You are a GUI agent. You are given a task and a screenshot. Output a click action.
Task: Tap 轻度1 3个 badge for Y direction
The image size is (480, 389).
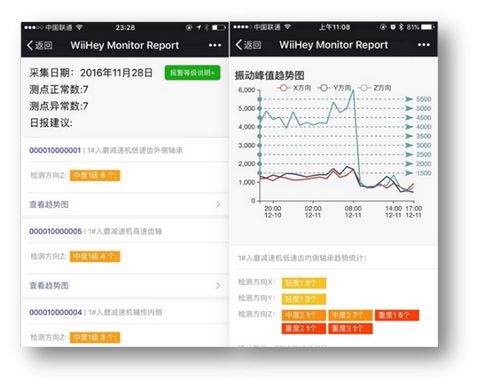pos(304,299)
